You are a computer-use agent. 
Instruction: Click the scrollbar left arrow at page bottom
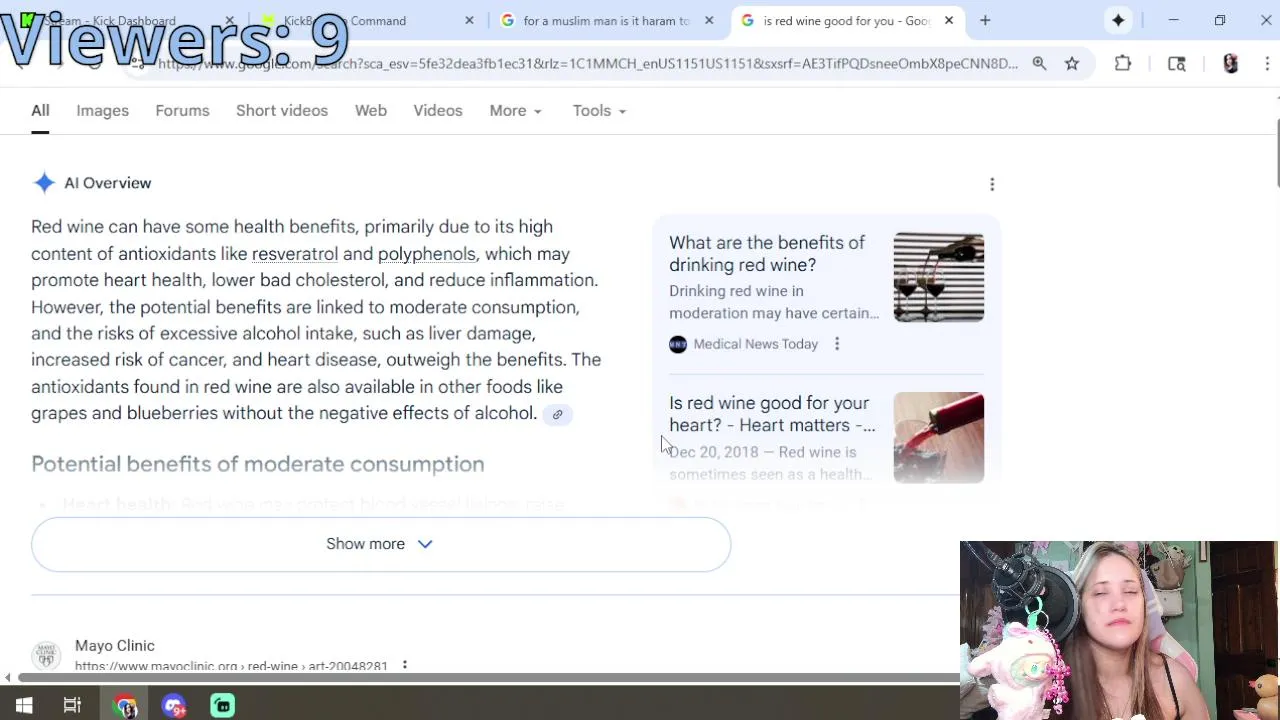[x=7, y=678]
